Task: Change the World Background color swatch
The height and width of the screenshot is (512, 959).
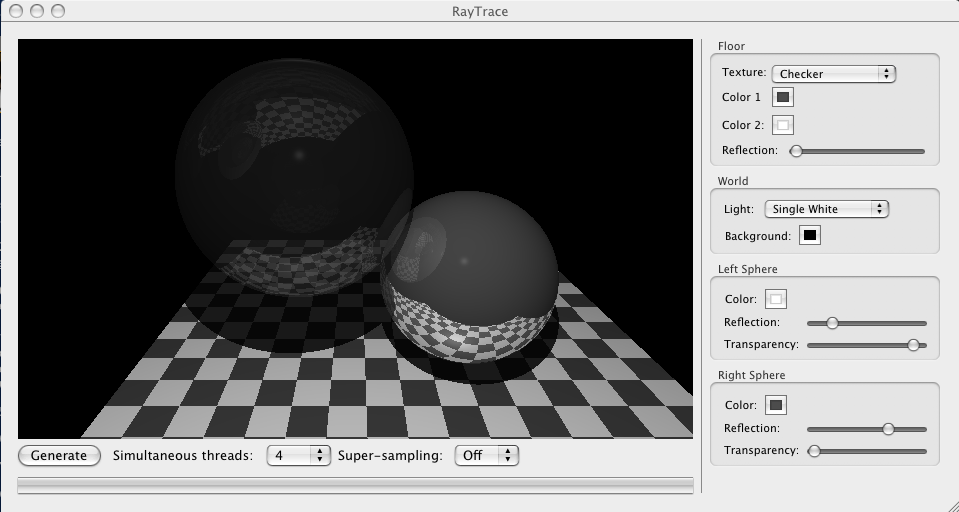Action: coord(810,236)
